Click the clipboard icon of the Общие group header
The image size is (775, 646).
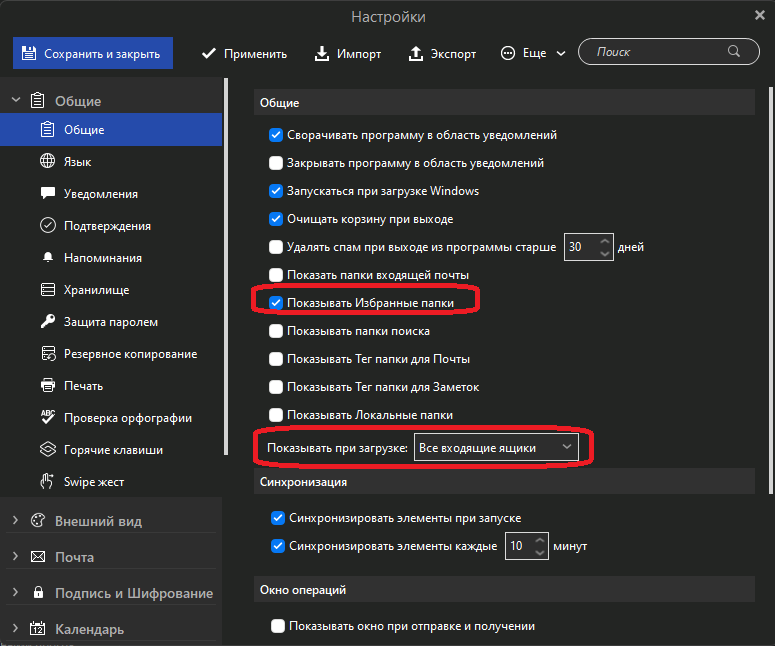point(38,100)
